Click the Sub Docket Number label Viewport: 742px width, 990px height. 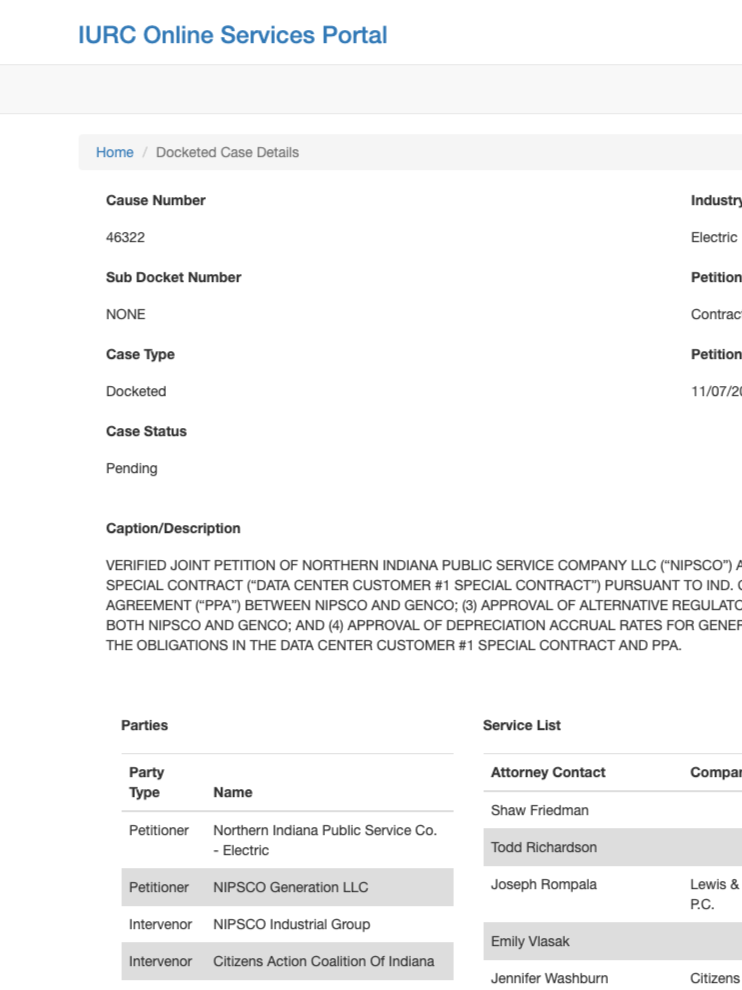tap(174, 277)
